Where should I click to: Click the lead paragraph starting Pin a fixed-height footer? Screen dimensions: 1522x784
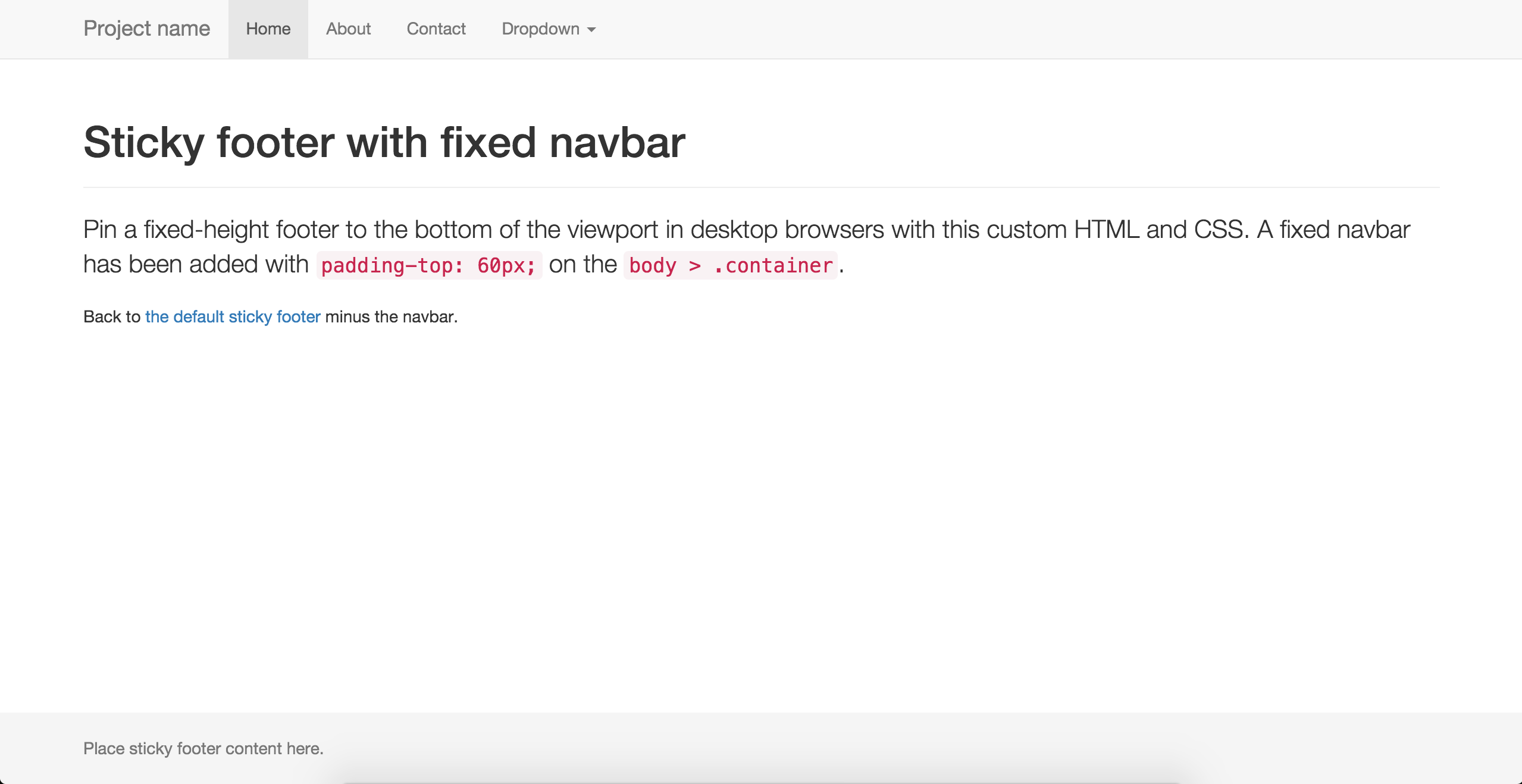click(747, 247)
